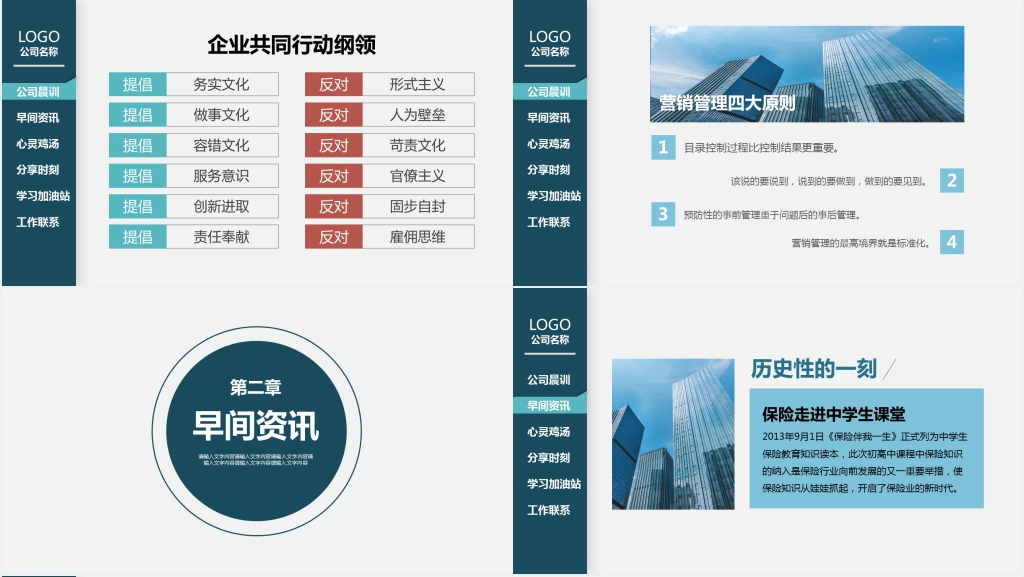Viewport: 1024px width, 577px height.
Task: Click the number 2 box beside 该说的要做到
Action: tap(951, 181)
